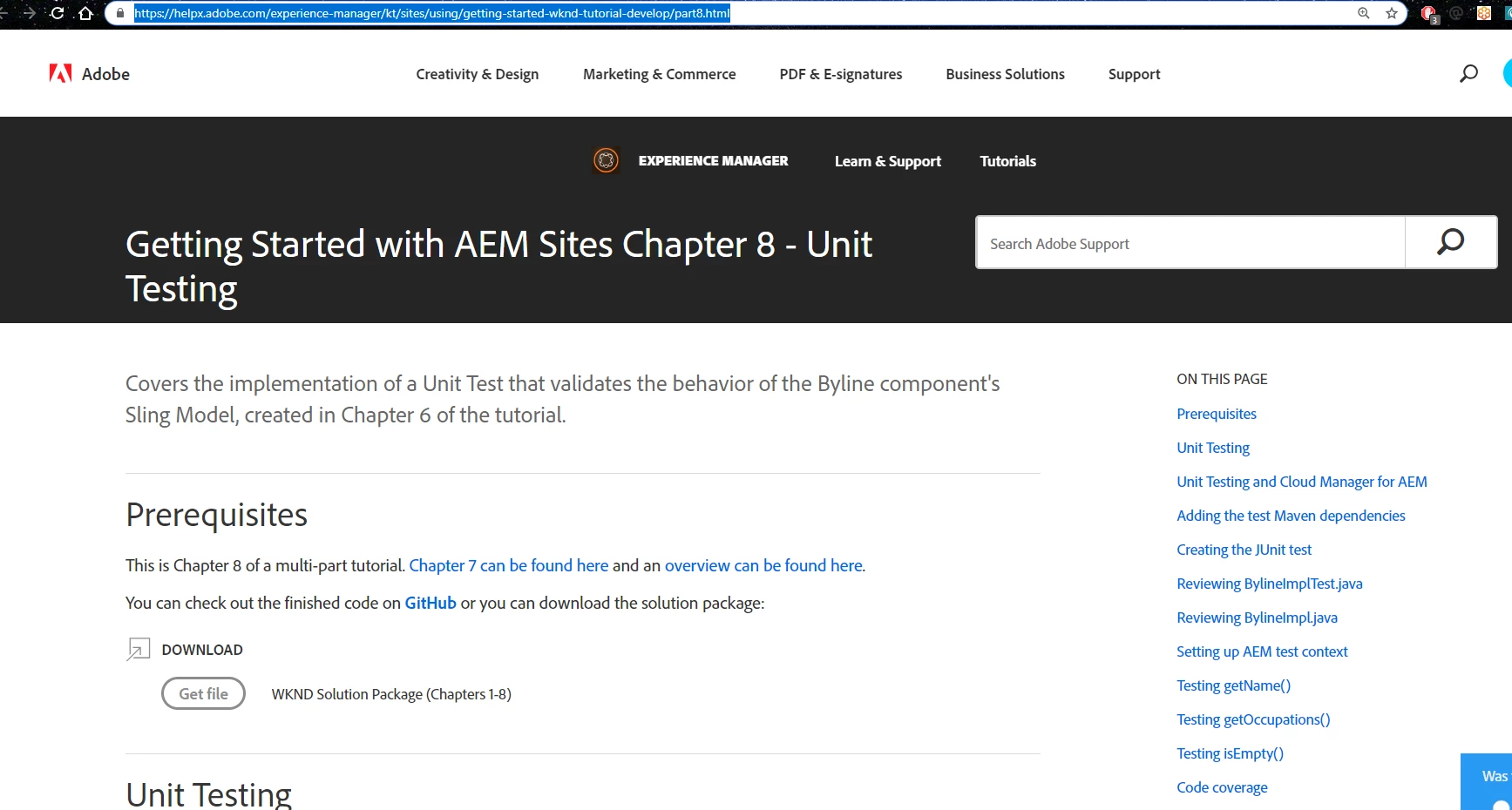1512x810 pixels.
Task: Click the Prerequisites section heading
Action: coord(216,516)
